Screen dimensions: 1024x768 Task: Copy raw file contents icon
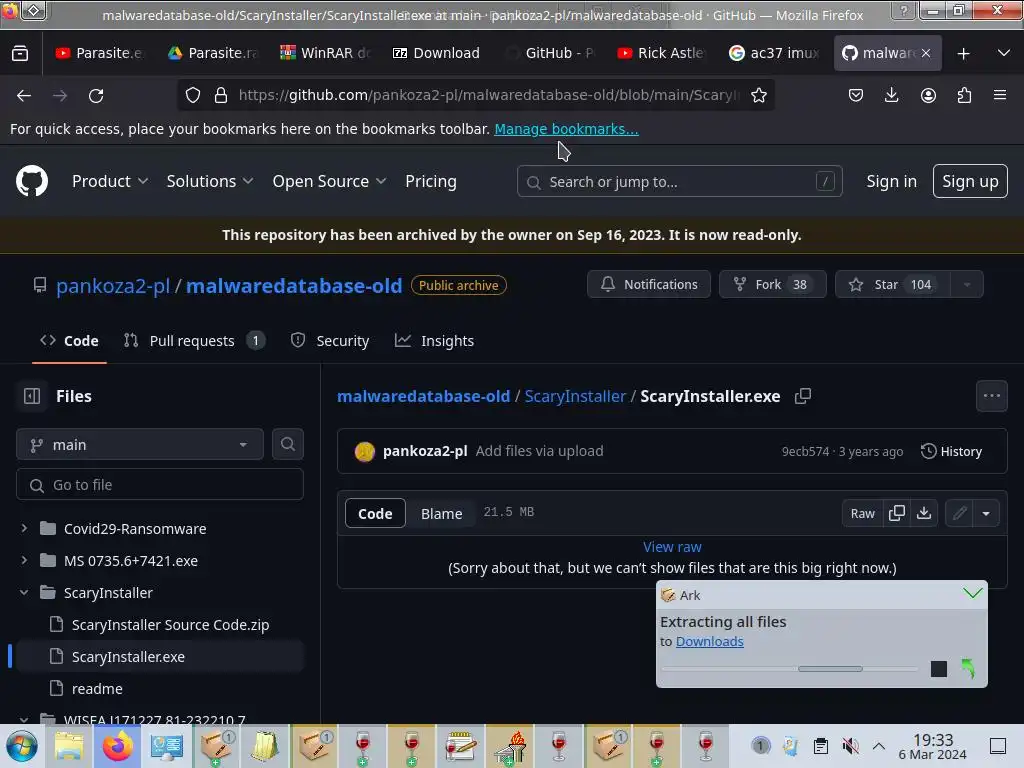[x=897, y=513]
